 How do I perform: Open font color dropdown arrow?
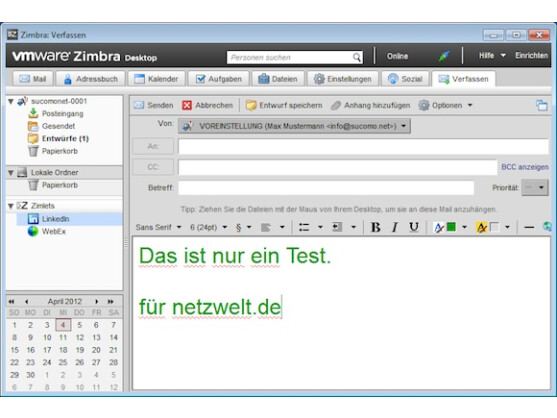(x=464, y=227)
